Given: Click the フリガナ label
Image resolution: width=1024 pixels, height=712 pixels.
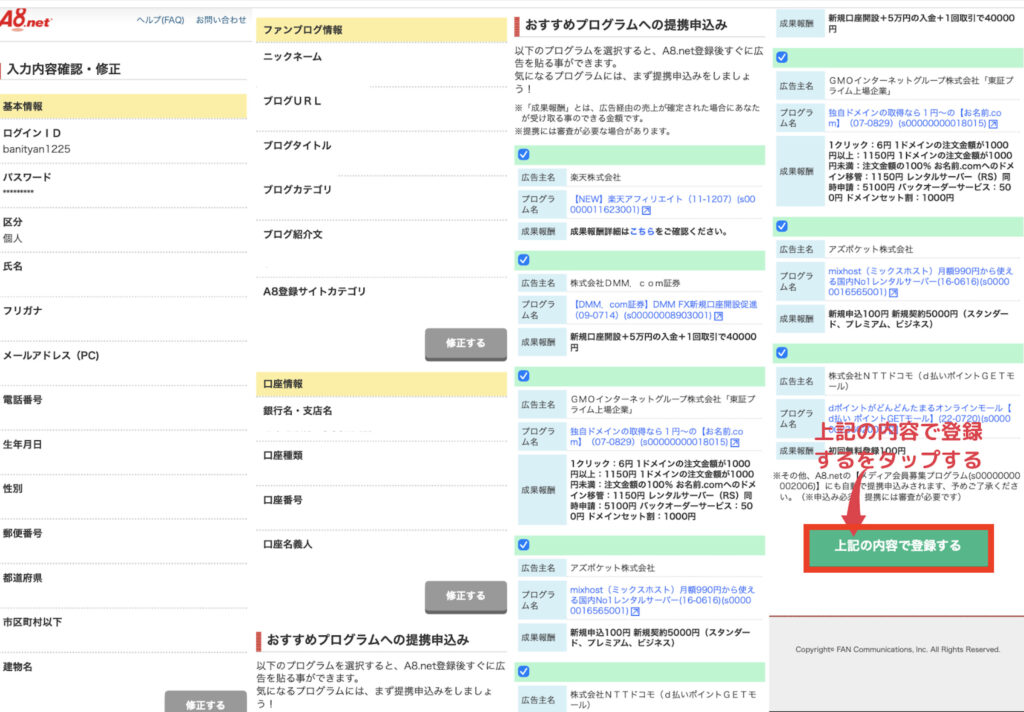Looking at the screenshot, I should click(x=22, y=311).
